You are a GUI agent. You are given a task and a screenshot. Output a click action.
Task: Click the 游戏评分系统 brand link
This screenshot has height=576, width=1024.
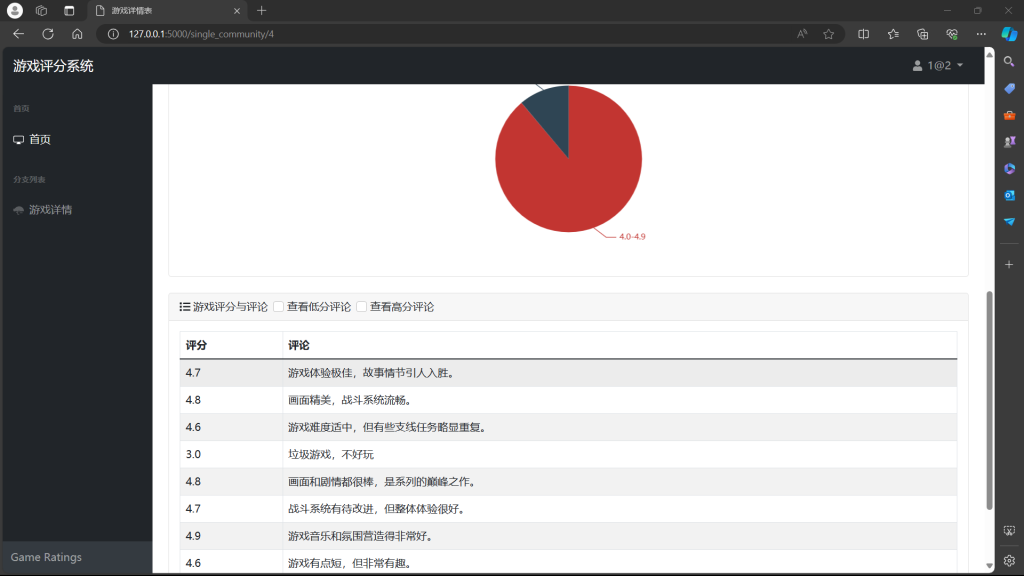tap(53, 66)
